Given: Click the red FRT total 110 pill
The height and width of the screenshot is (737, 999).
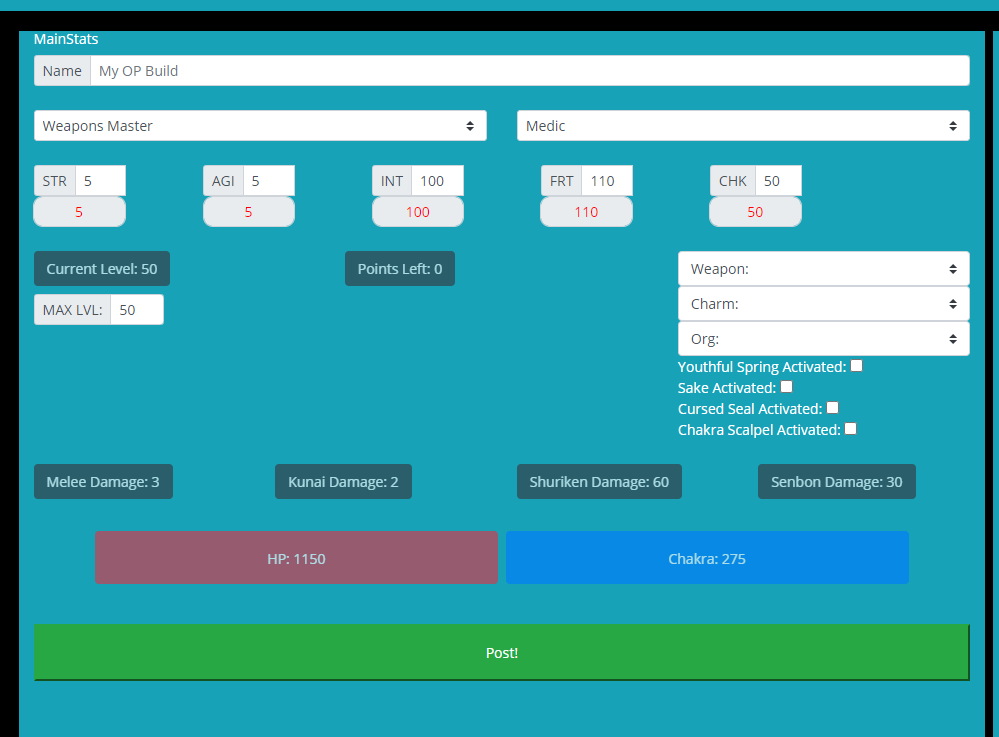Looking at the screenshot, I should click(586, 211).
